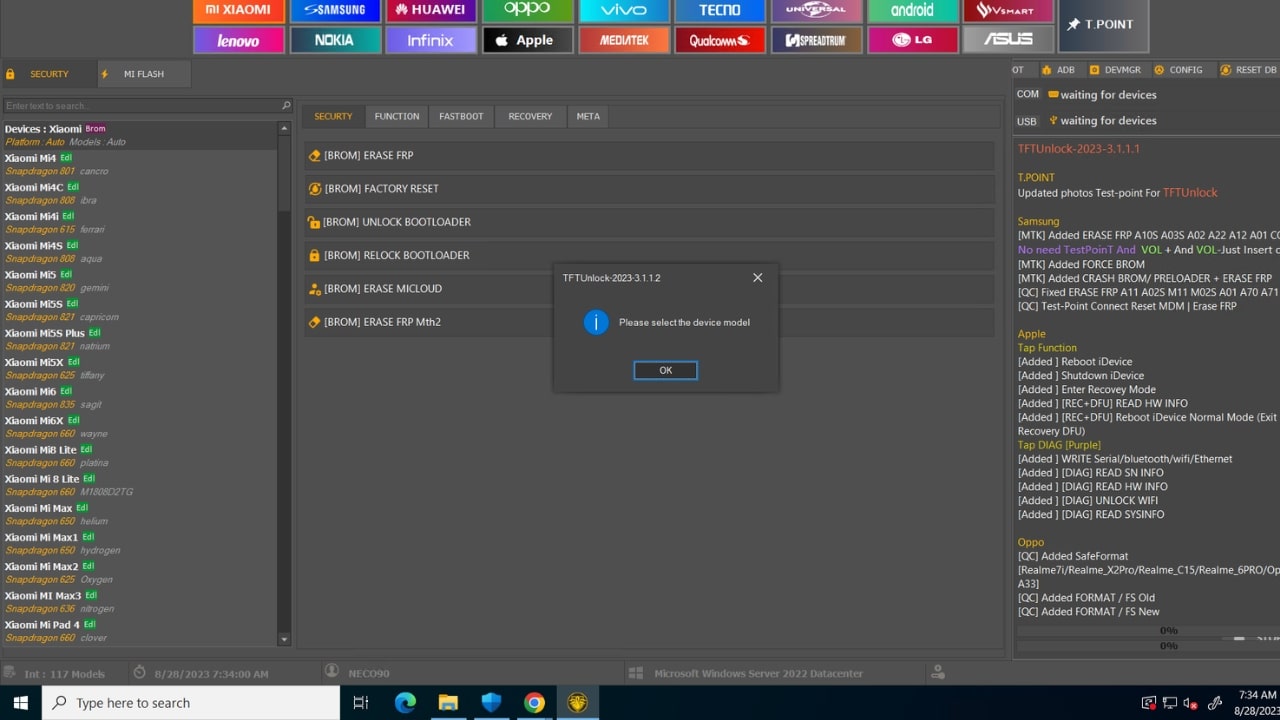Close the TFTUnlock message dialog
The width and height of the screenshot is (1280, 720).
point(757,277)
